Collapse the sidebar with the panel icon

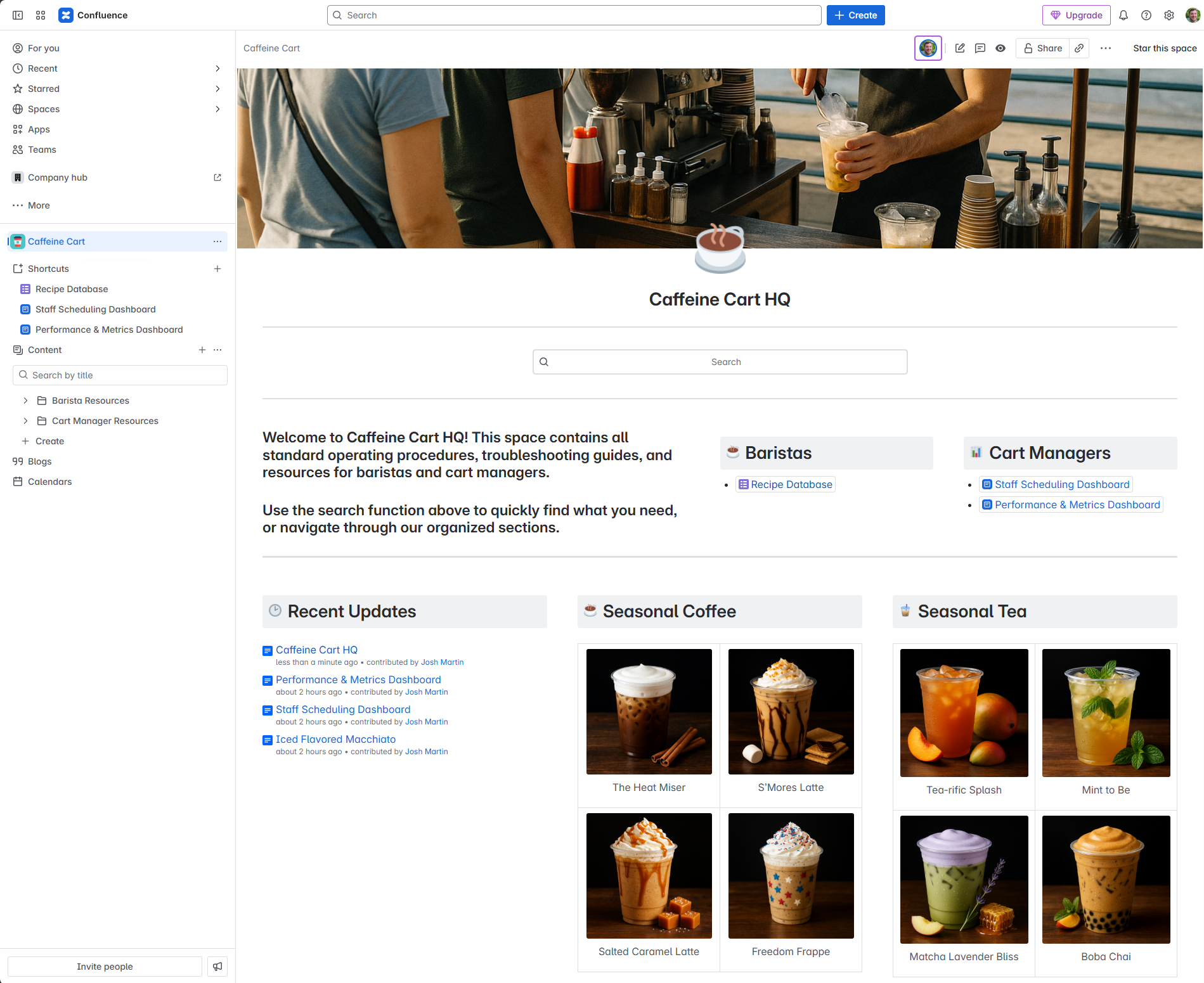pyautogui.click(x=18, y=15)
